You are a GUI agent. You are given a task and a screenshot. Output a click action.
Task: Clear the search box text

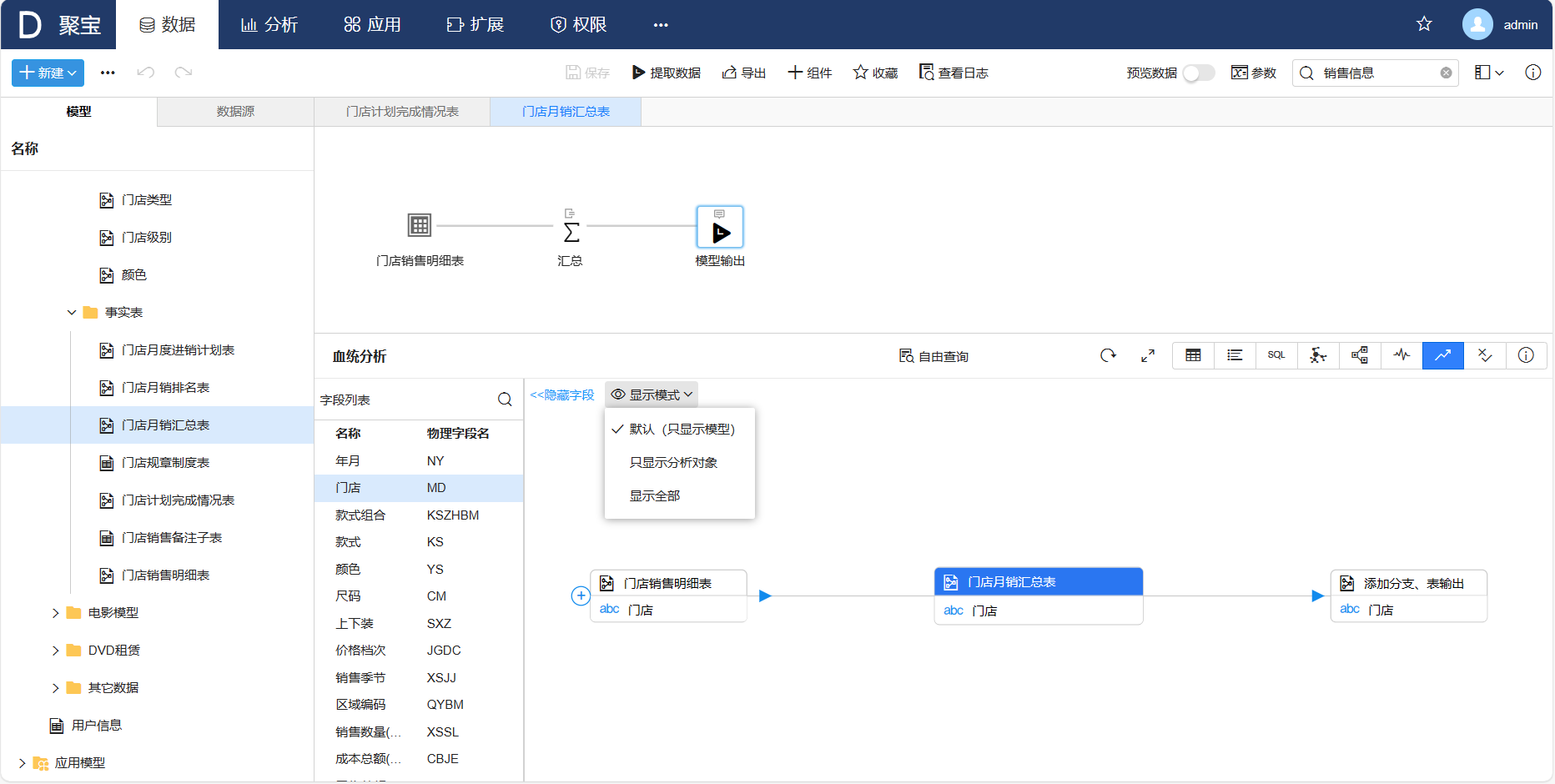[1446, 73]
